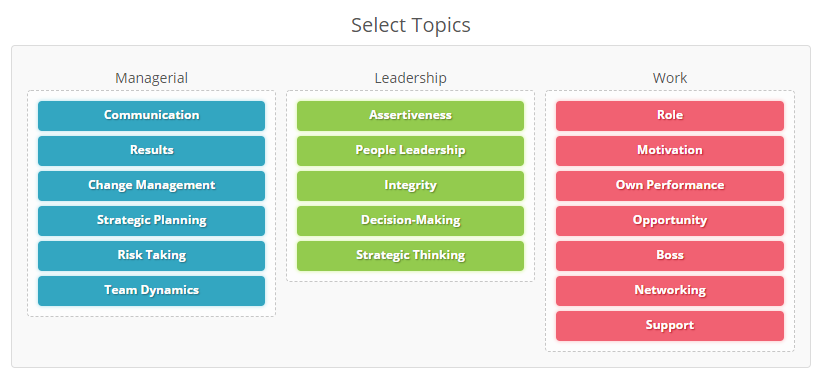
Task: Select Team Dynamics topic
Action: pyautogui.click(x=151, y=291)
